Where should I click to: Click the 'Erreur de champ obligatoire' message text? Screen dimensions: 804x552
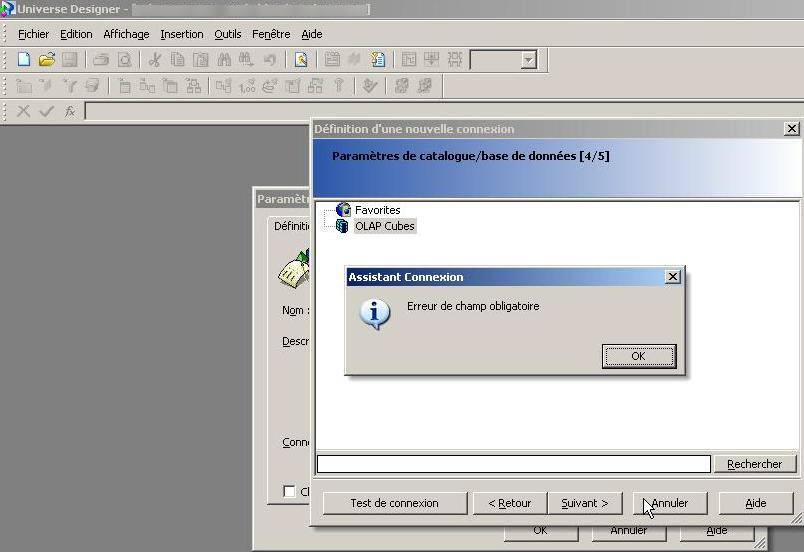pyautogui.click(x=473, y=306)
